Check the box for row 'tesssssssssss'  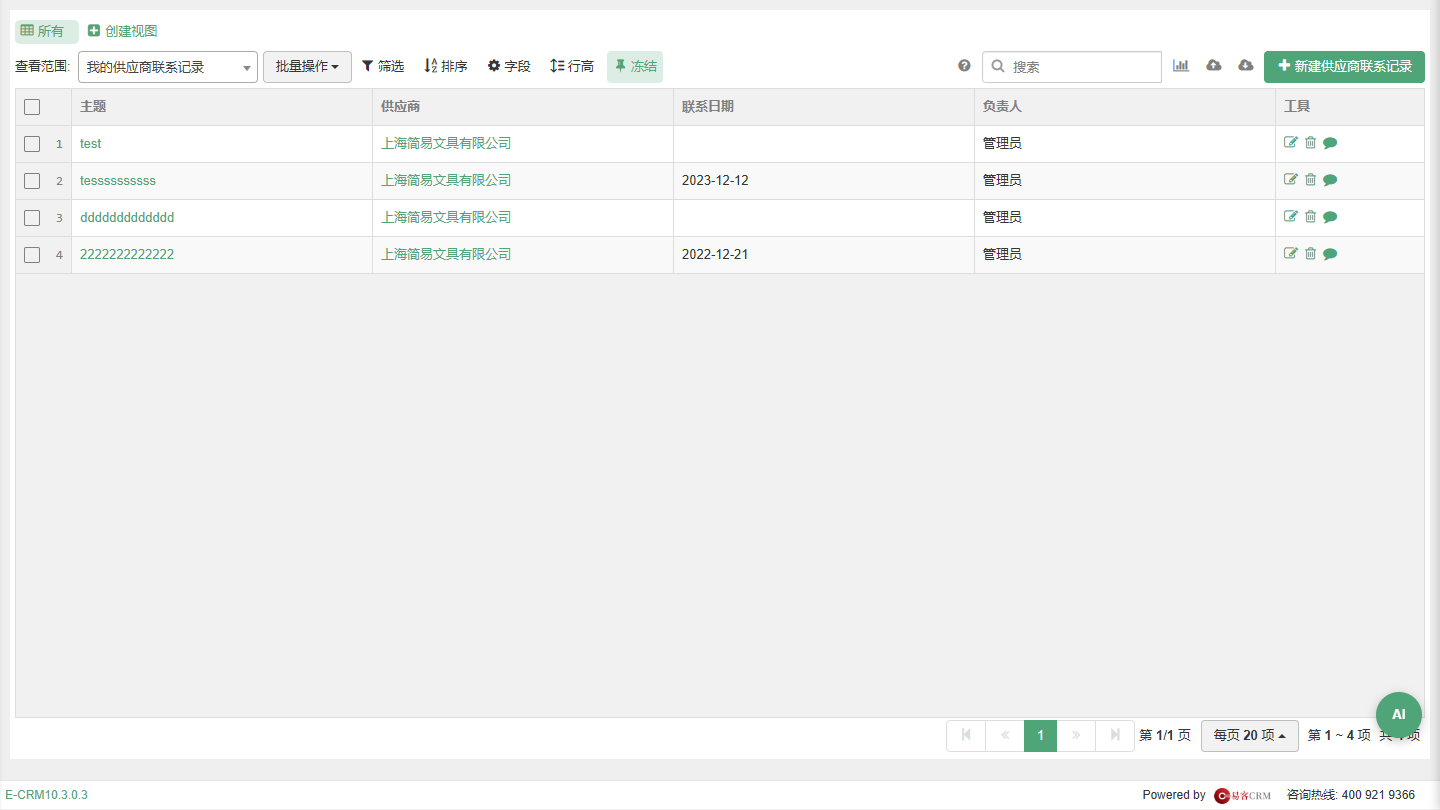coord(32,181)
